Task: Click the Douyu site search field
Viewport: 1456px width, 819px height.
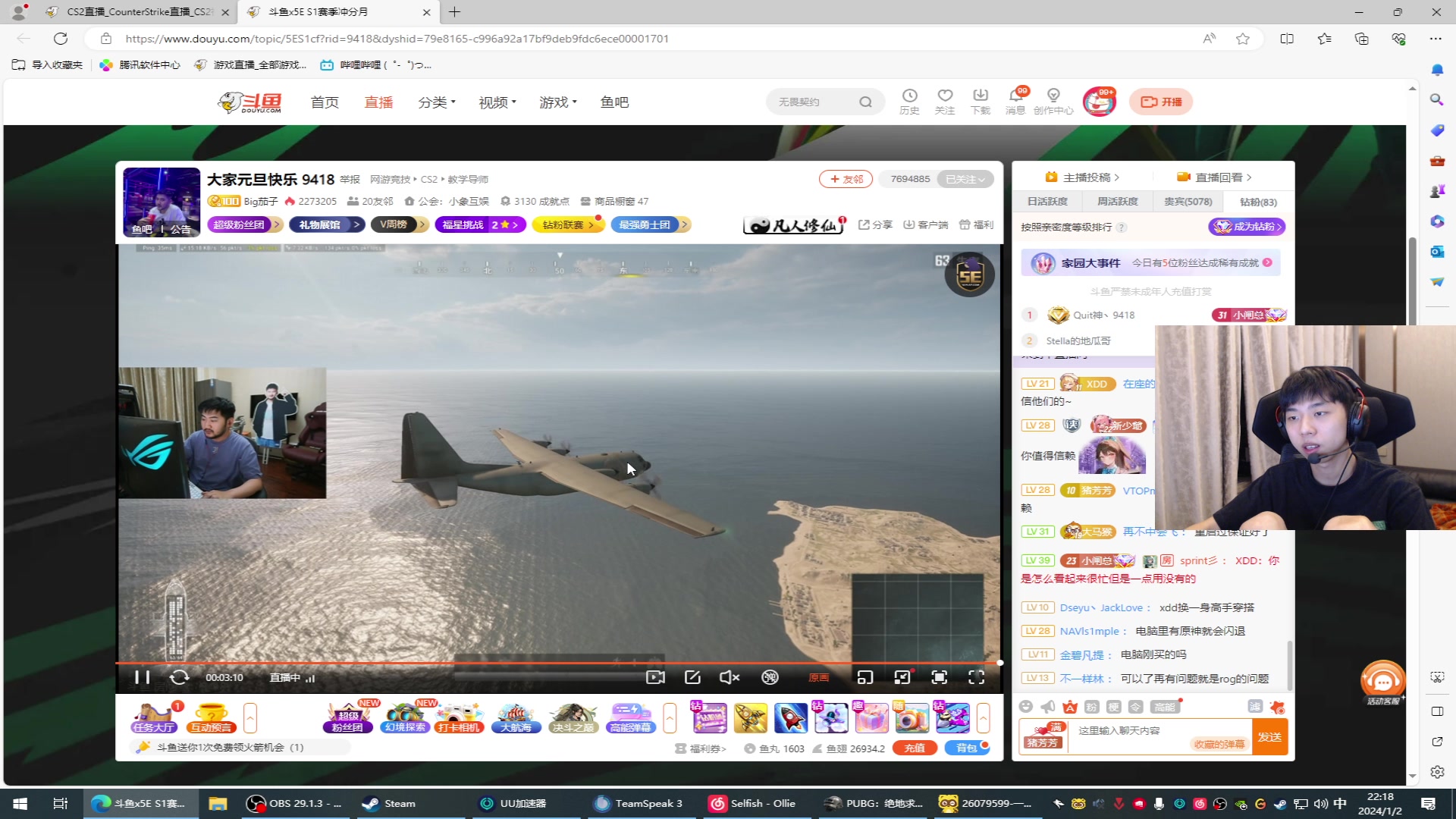Action: [825, 102]
